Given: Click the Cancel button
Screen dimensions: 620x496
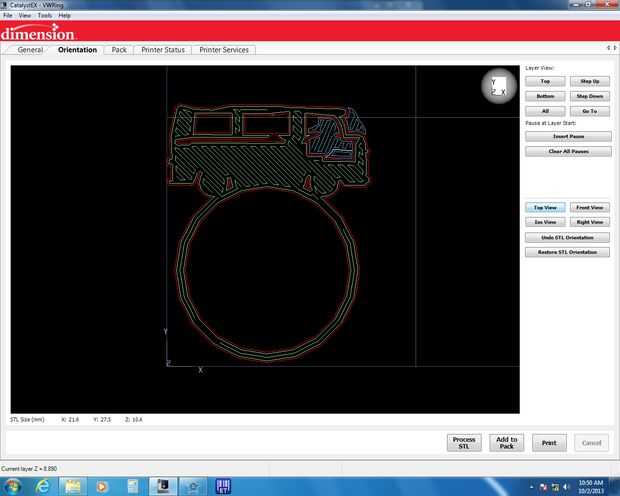Looking at the screenshot, I should [592, 443].
